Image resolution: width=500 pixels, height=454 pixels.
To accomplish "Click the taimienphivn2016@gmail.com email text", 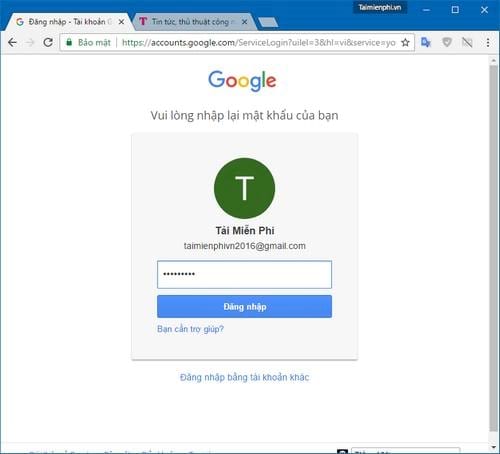I will click(x=244, y=246).
